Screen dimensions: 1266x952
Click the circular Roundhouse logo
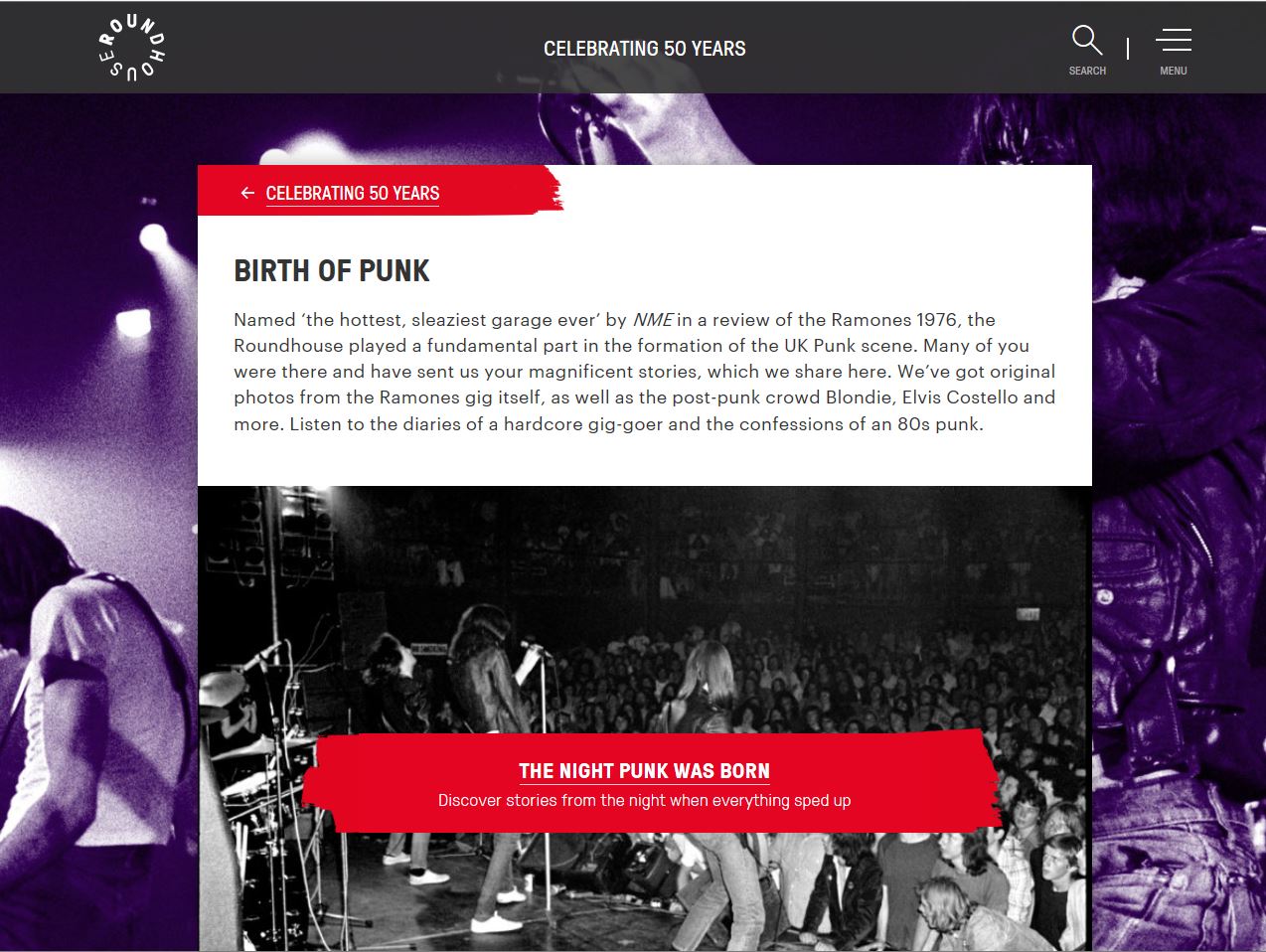pos(132,47)
